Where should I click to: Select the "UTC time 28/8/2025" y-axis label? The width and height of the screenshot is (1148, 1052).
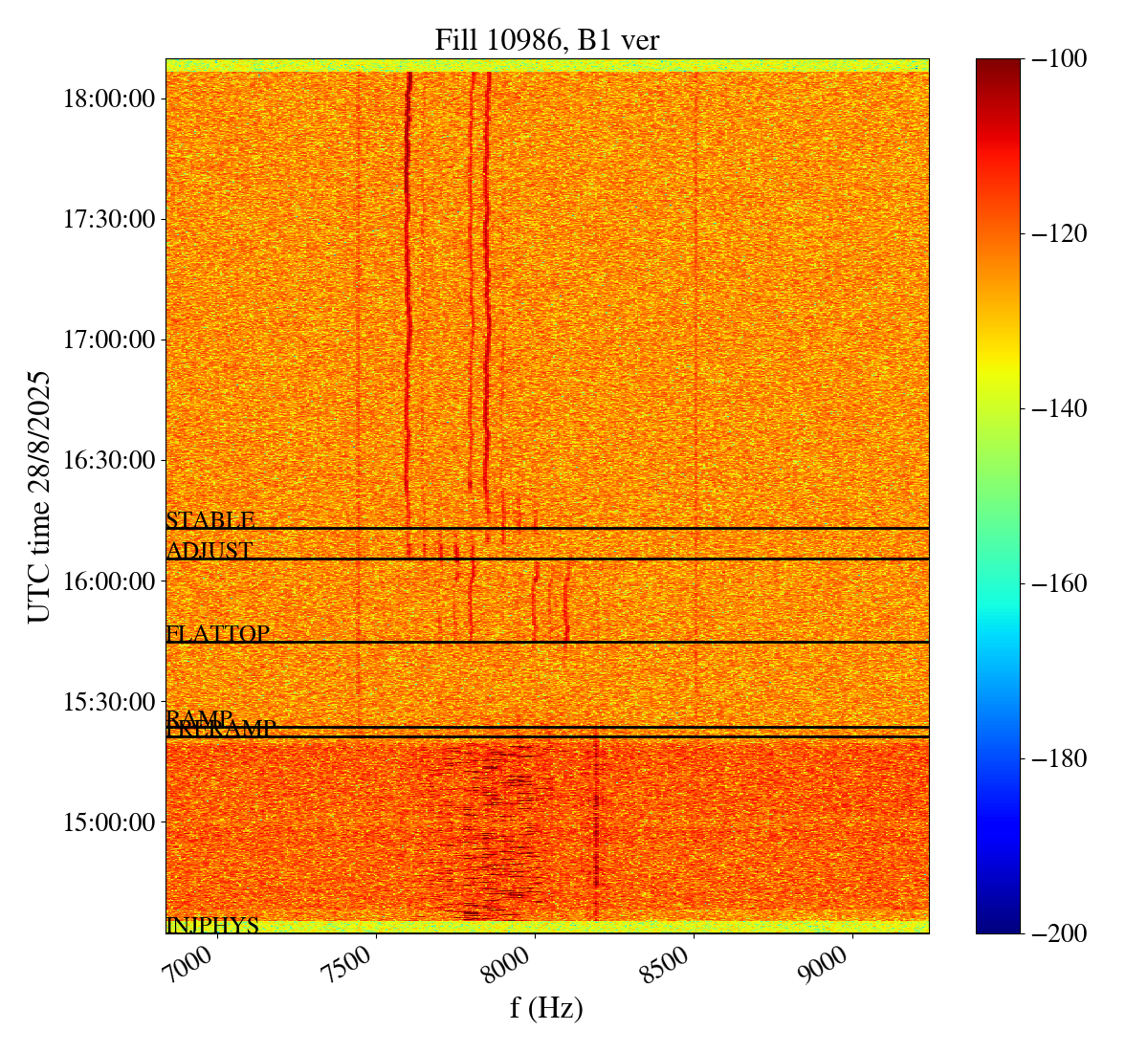click(x=39, y=497)
